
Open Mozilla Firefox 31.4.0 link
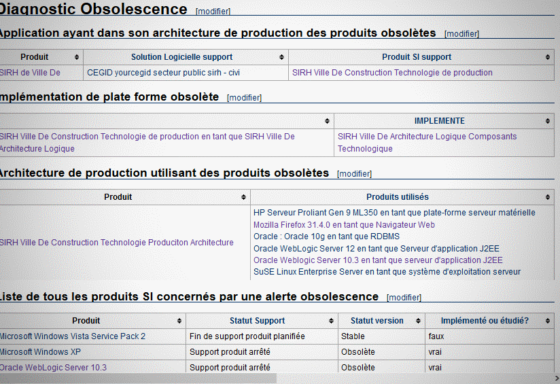[x=344, y=225]
